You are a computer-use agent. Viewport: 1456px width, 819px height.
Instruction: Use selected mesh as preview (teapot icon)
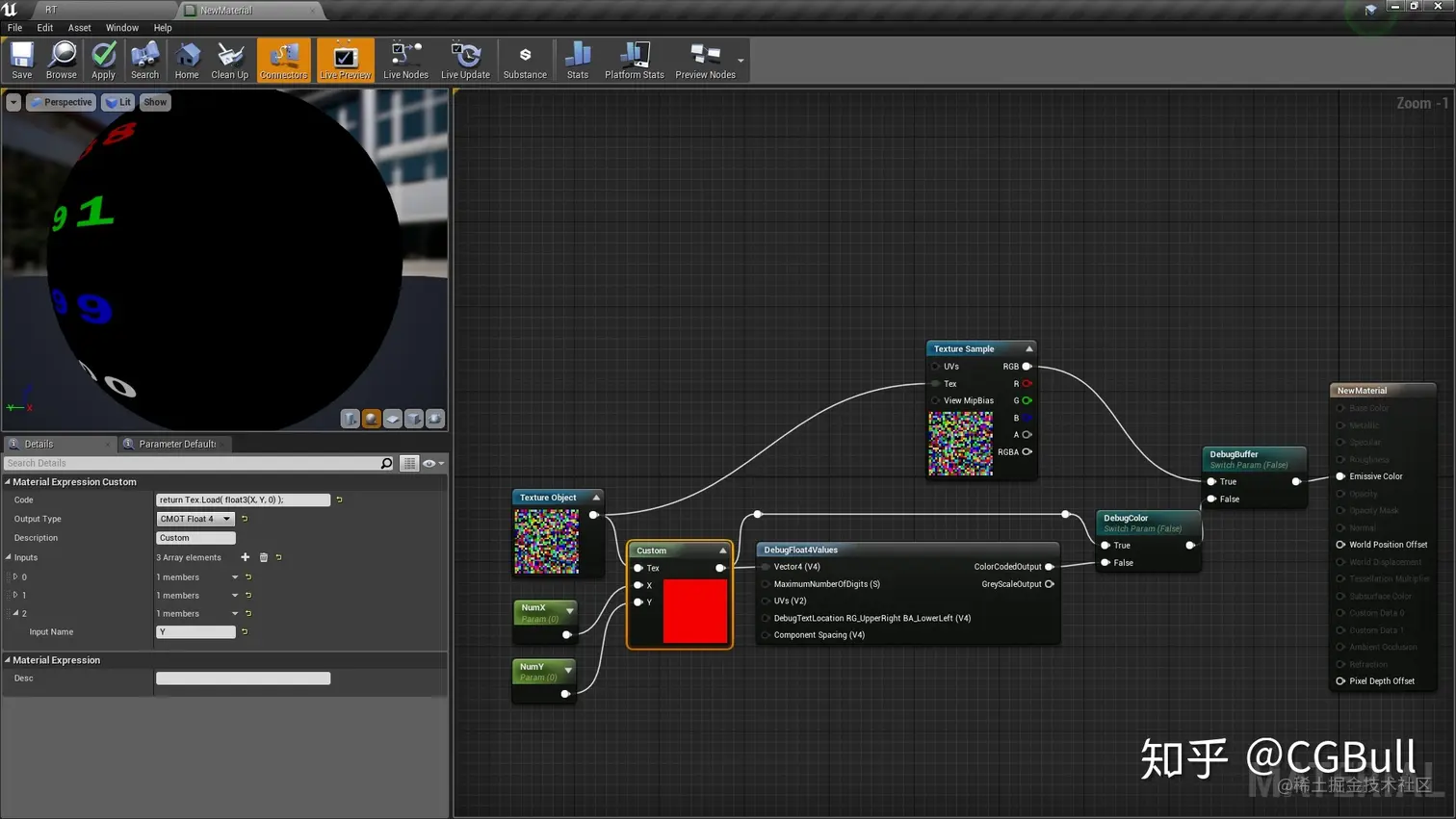click(435, 419)
